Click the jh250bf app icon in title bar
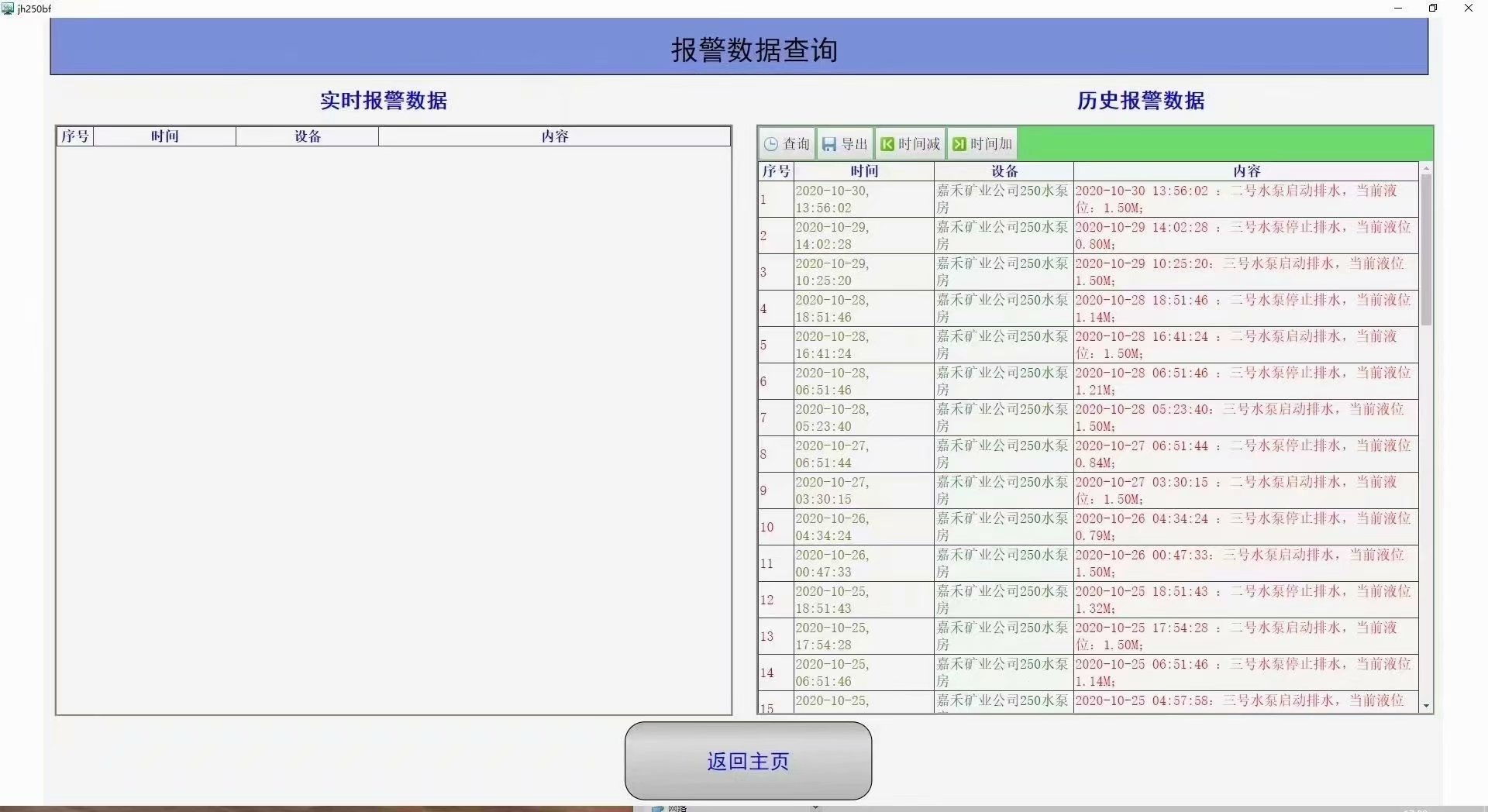1488x812 pixels. 8,9
